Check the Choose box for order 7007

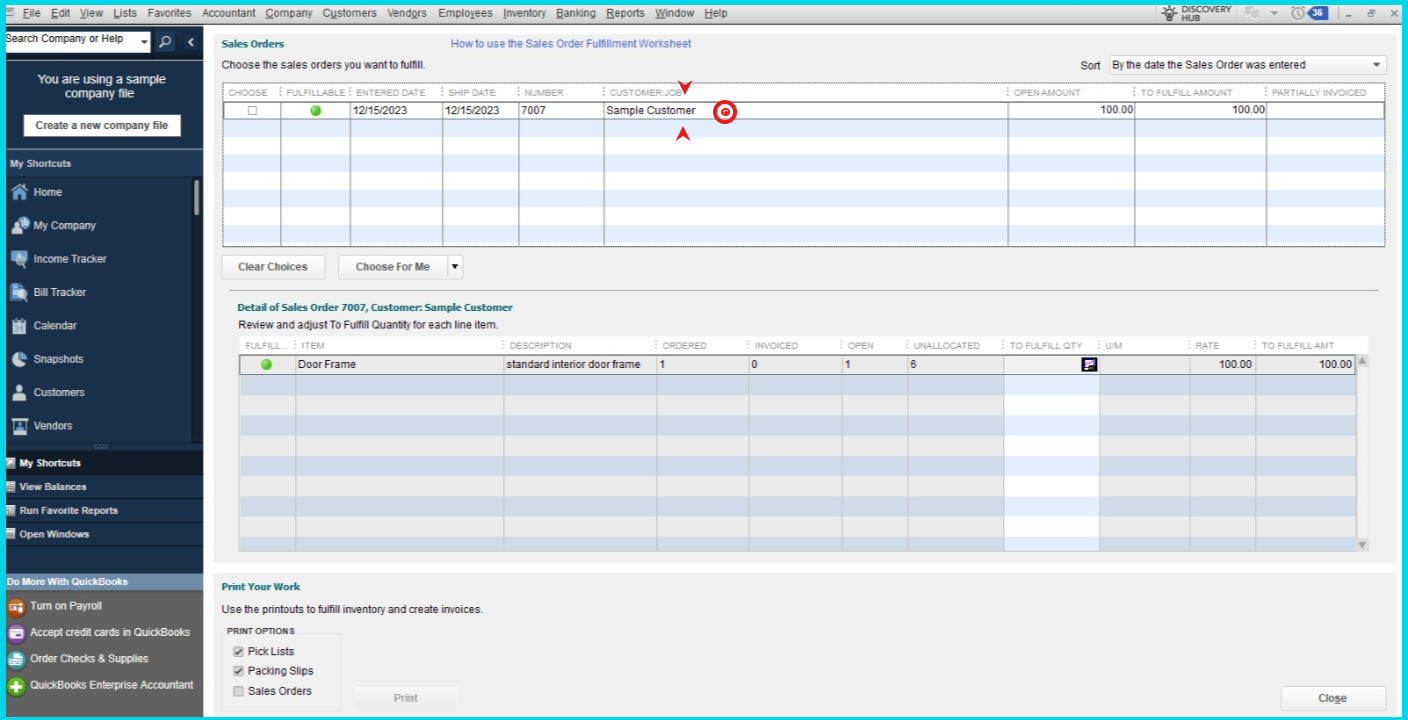pos(252,111)
